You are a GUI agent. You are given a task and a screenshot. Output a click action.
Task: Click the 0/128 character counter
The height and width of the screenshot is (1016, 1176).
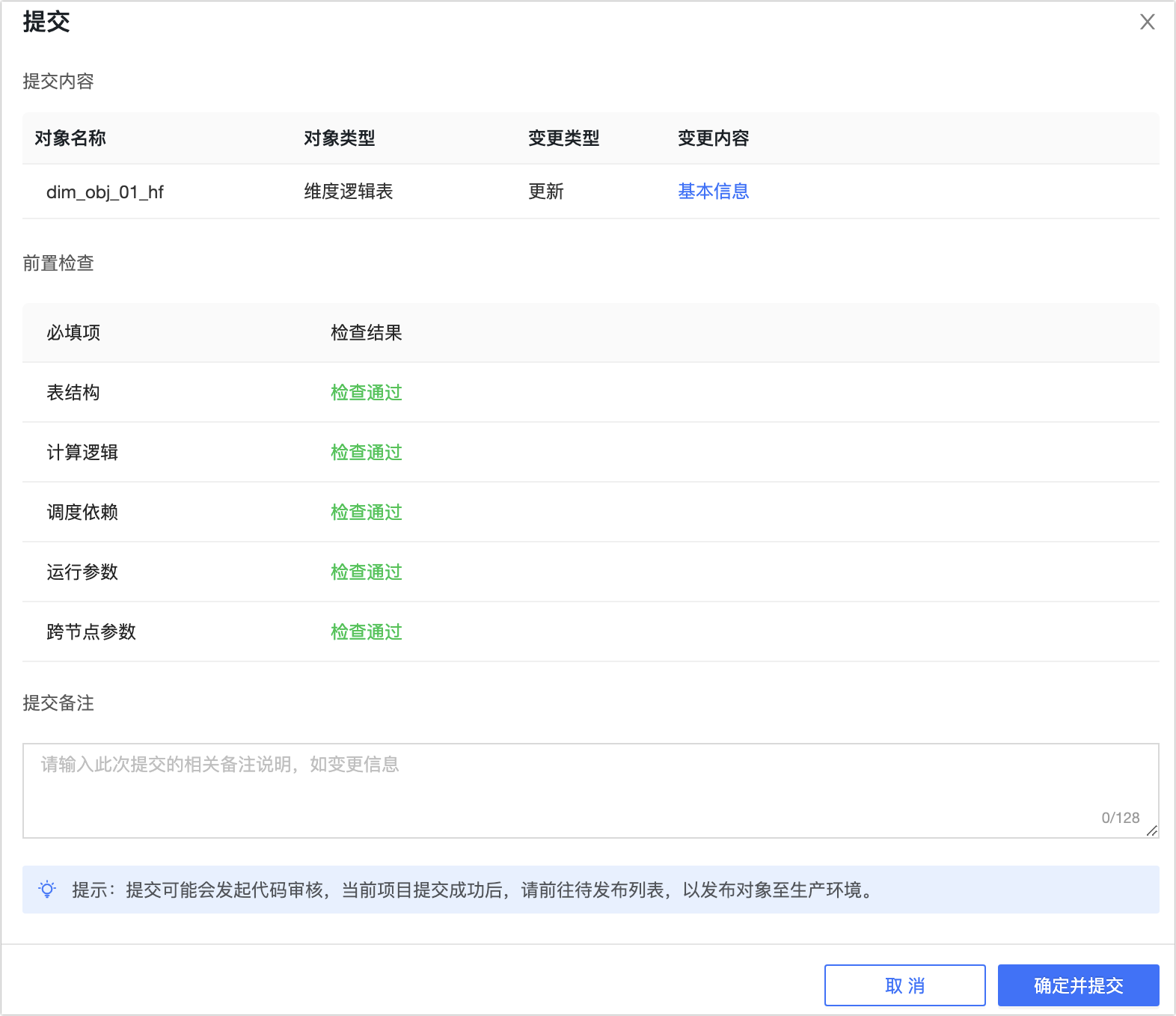point(1120,818)
